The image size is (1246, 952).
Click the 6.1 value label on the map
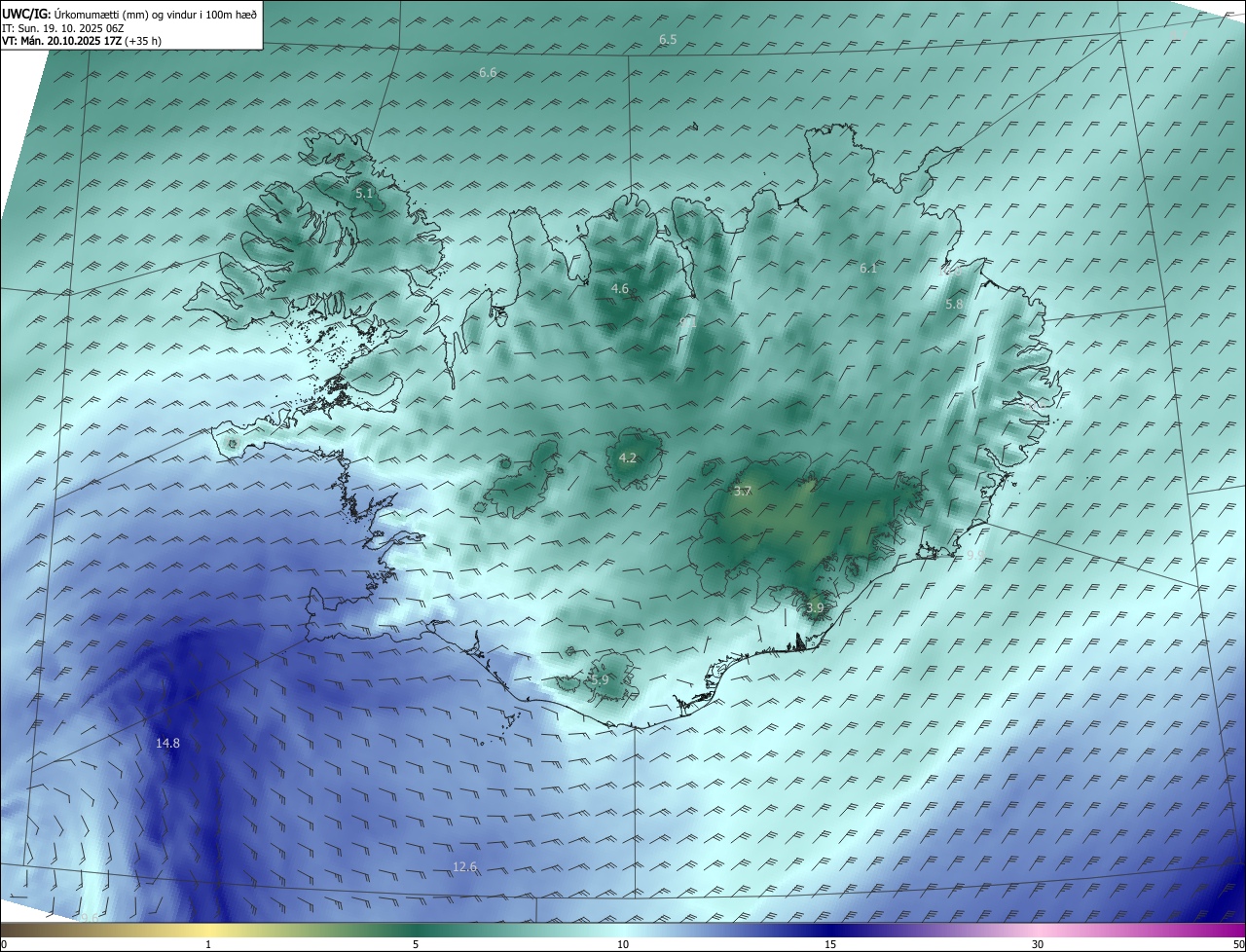click(x=868, y=268)
